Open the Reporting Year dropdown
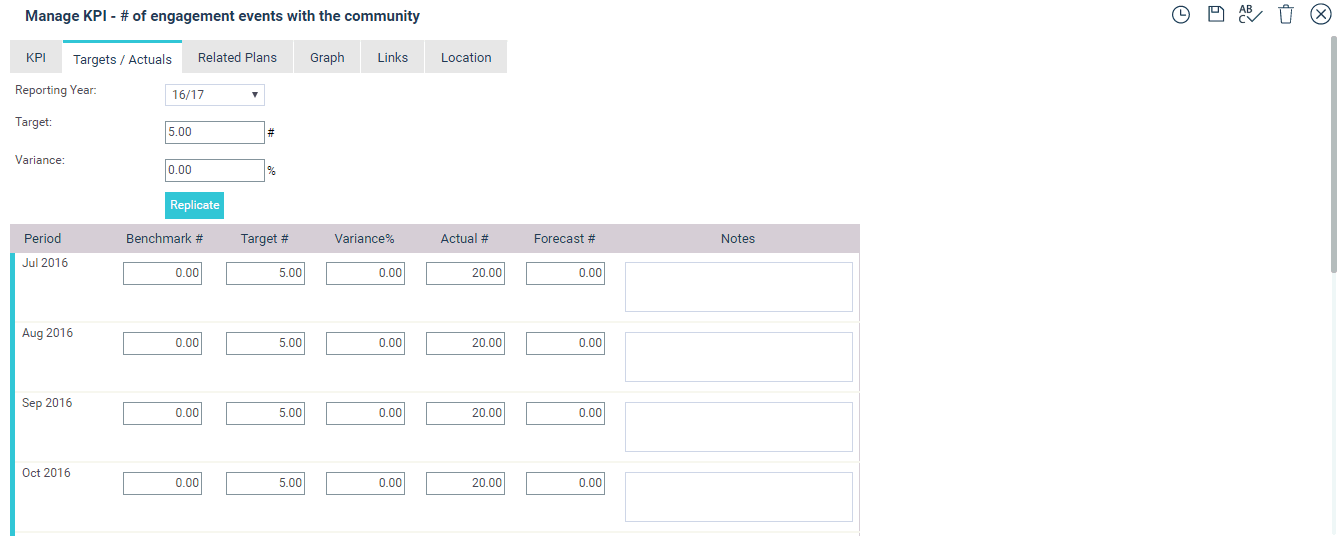 tap(215, 95)
